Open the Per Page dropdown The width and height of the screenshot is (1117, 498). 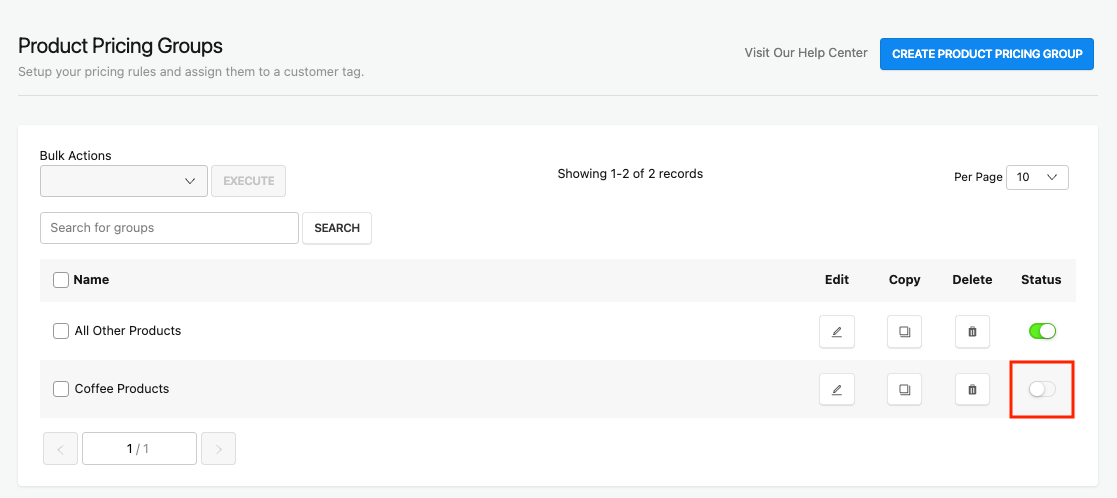tap(1037, 177)
